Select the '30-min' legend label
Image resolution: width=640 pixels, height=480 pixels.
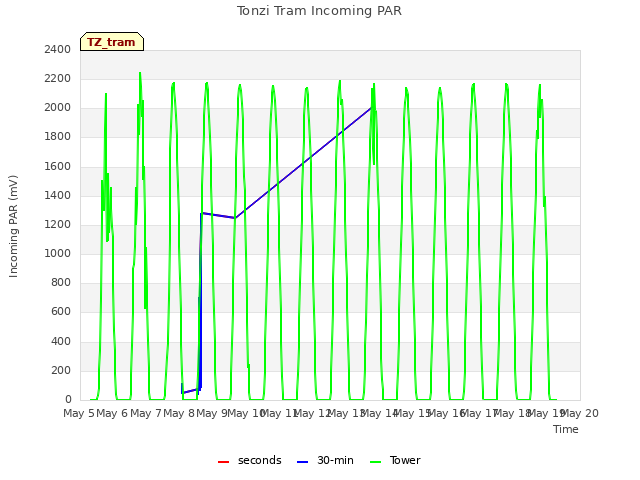coord(335,460)
